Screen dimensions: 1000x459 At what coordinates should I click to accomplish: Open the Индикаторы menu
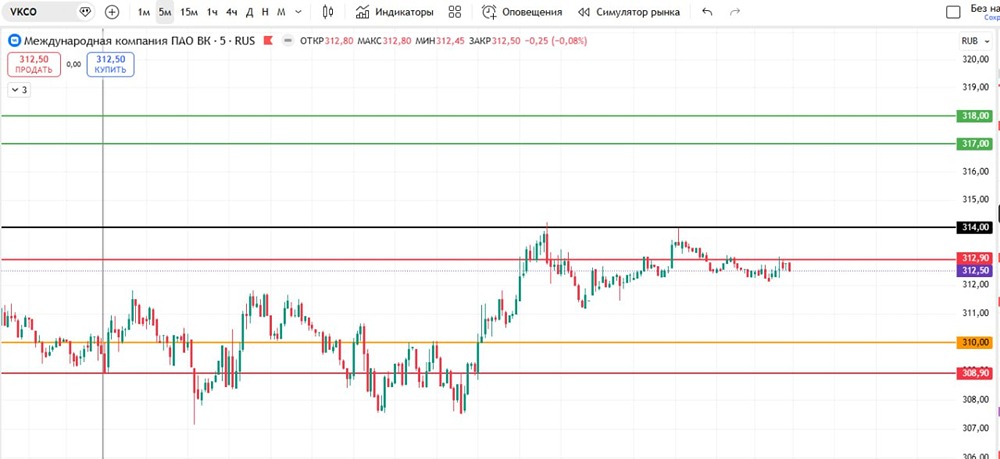[x=395, y=12]
